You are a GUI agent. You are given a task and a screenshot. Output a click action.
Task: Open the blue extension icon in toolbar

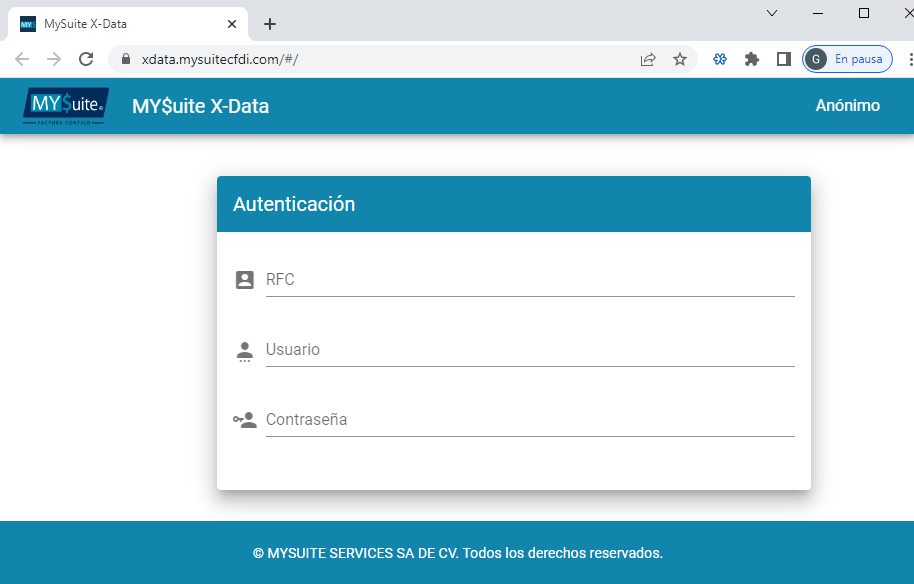(720, 59)
